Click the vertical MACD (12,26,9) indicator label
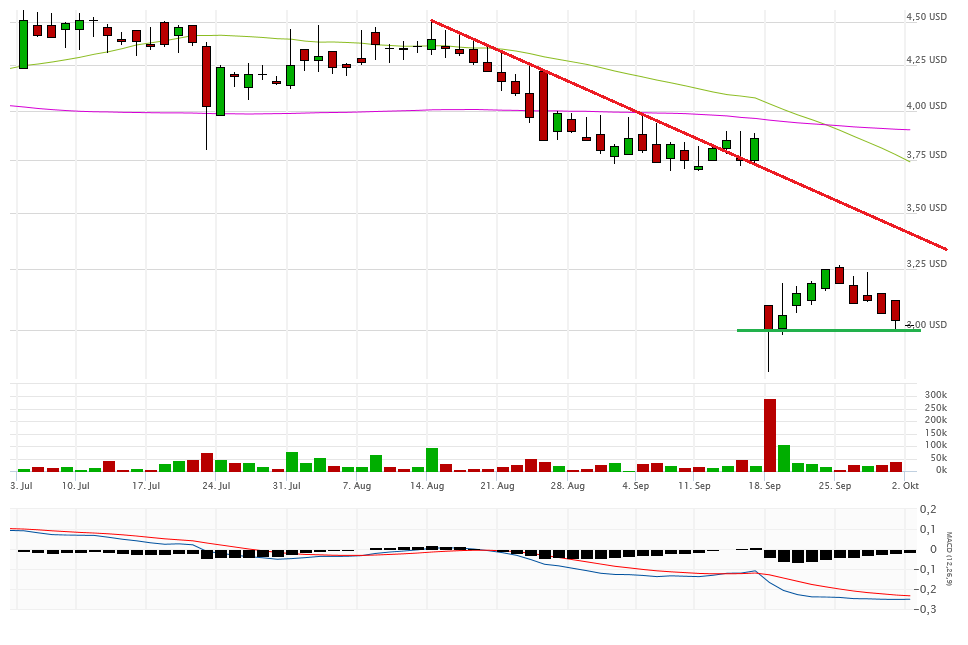 pos(949,559)
